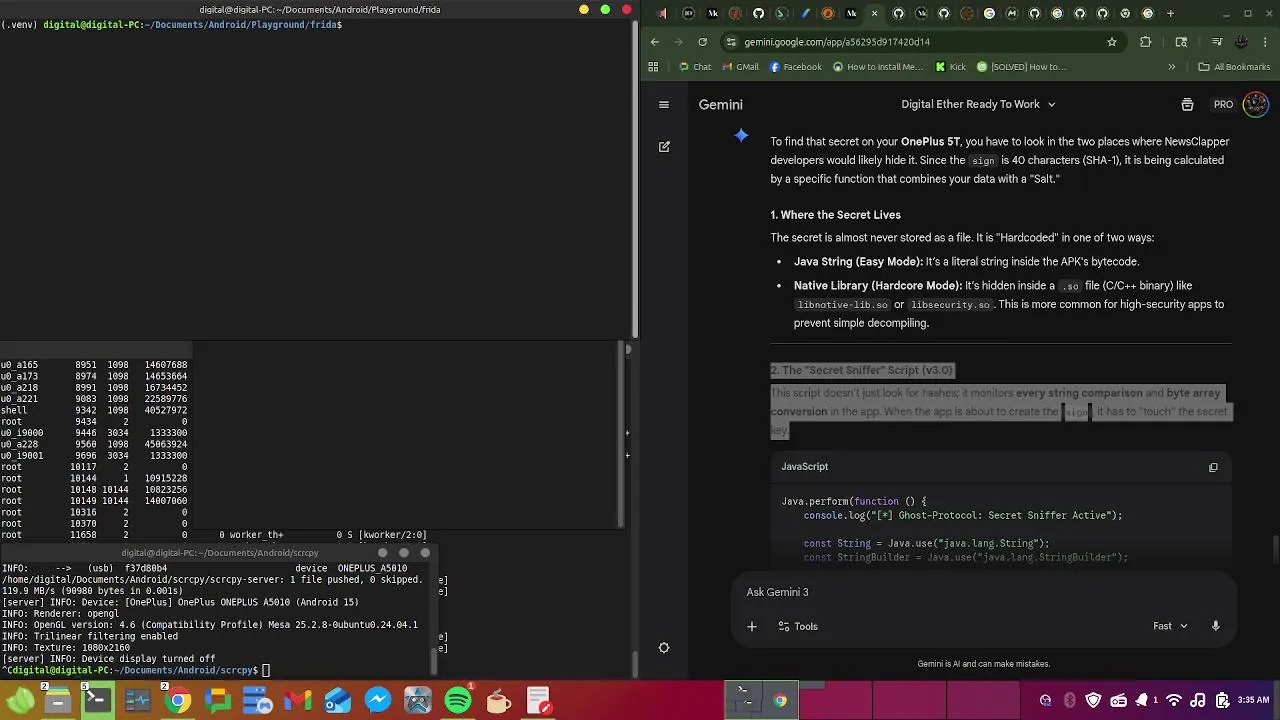Open the terminal app in taskbar

click(98, 700)
